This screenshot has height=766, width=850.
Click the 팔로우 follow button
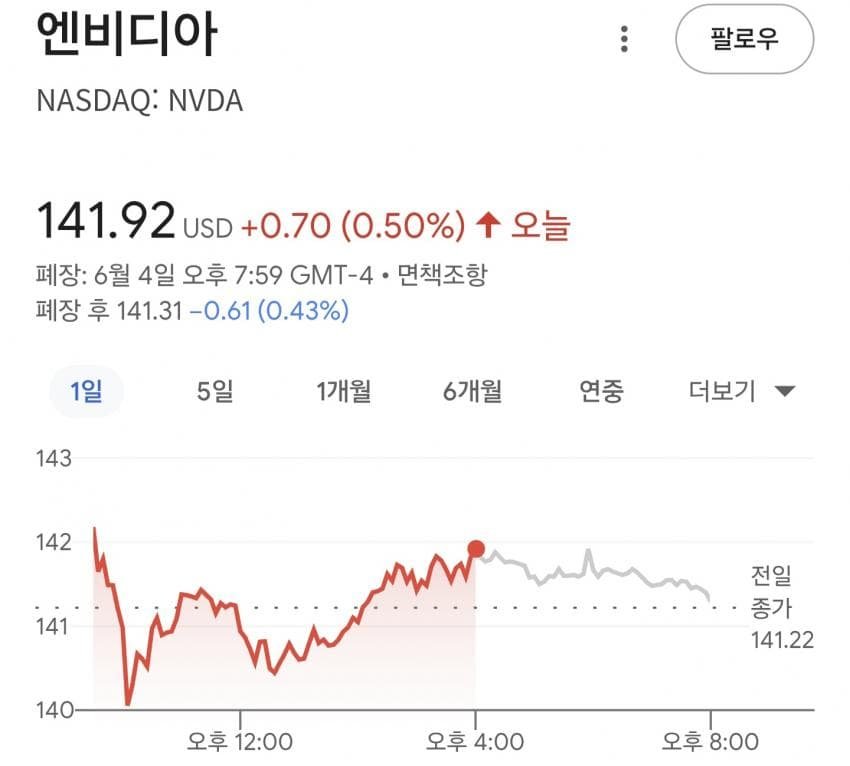[x=744, y=39]
